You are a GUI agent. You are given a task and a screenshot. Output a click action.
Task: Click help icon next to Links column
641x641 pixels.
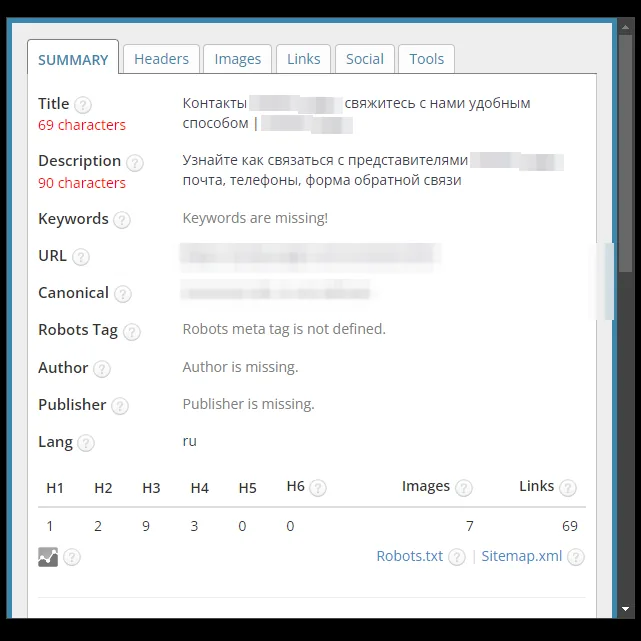[x=568, y=488]
